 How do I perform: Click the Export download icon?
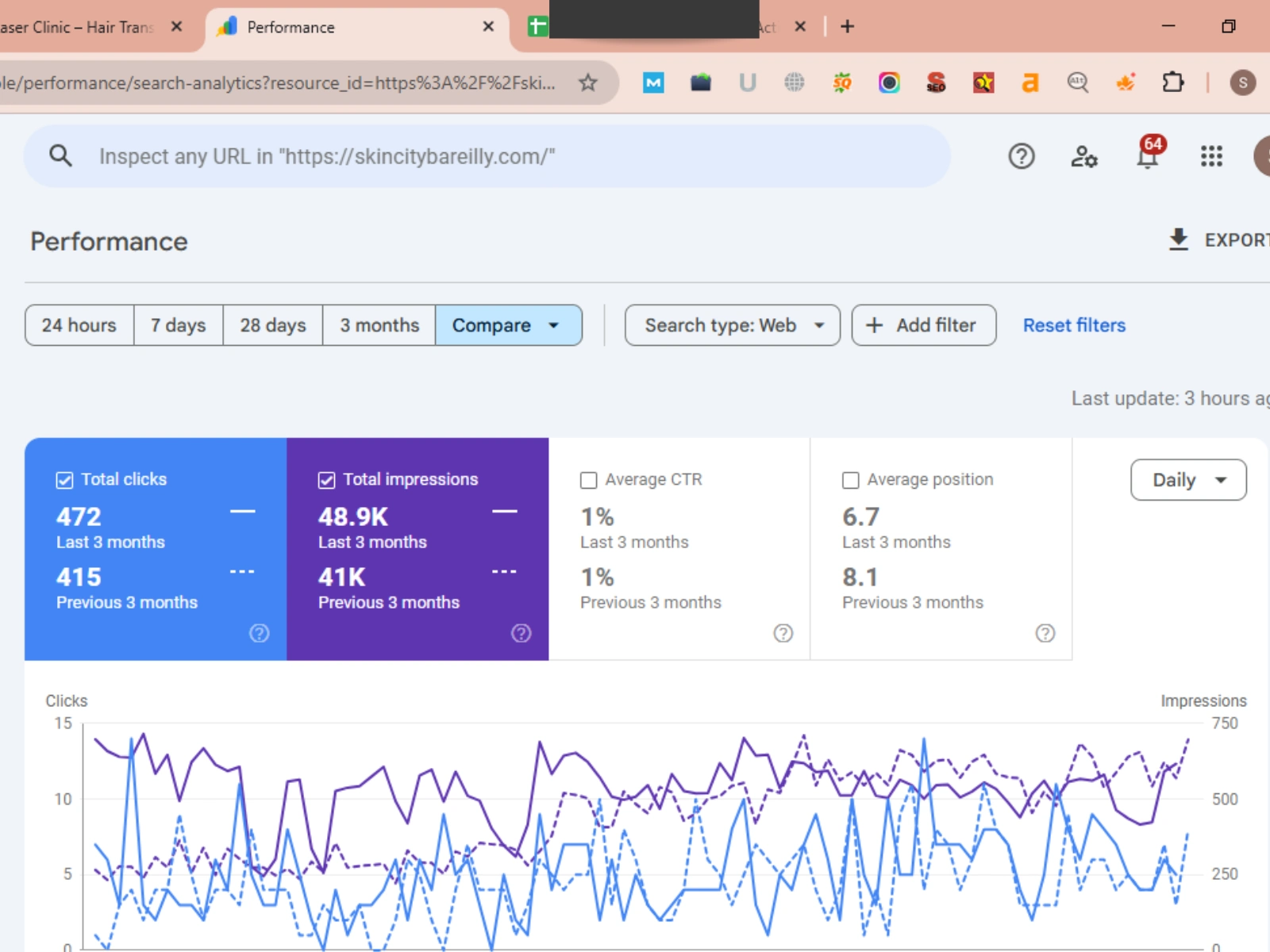pyautogui.click(x=1179, y=240)
